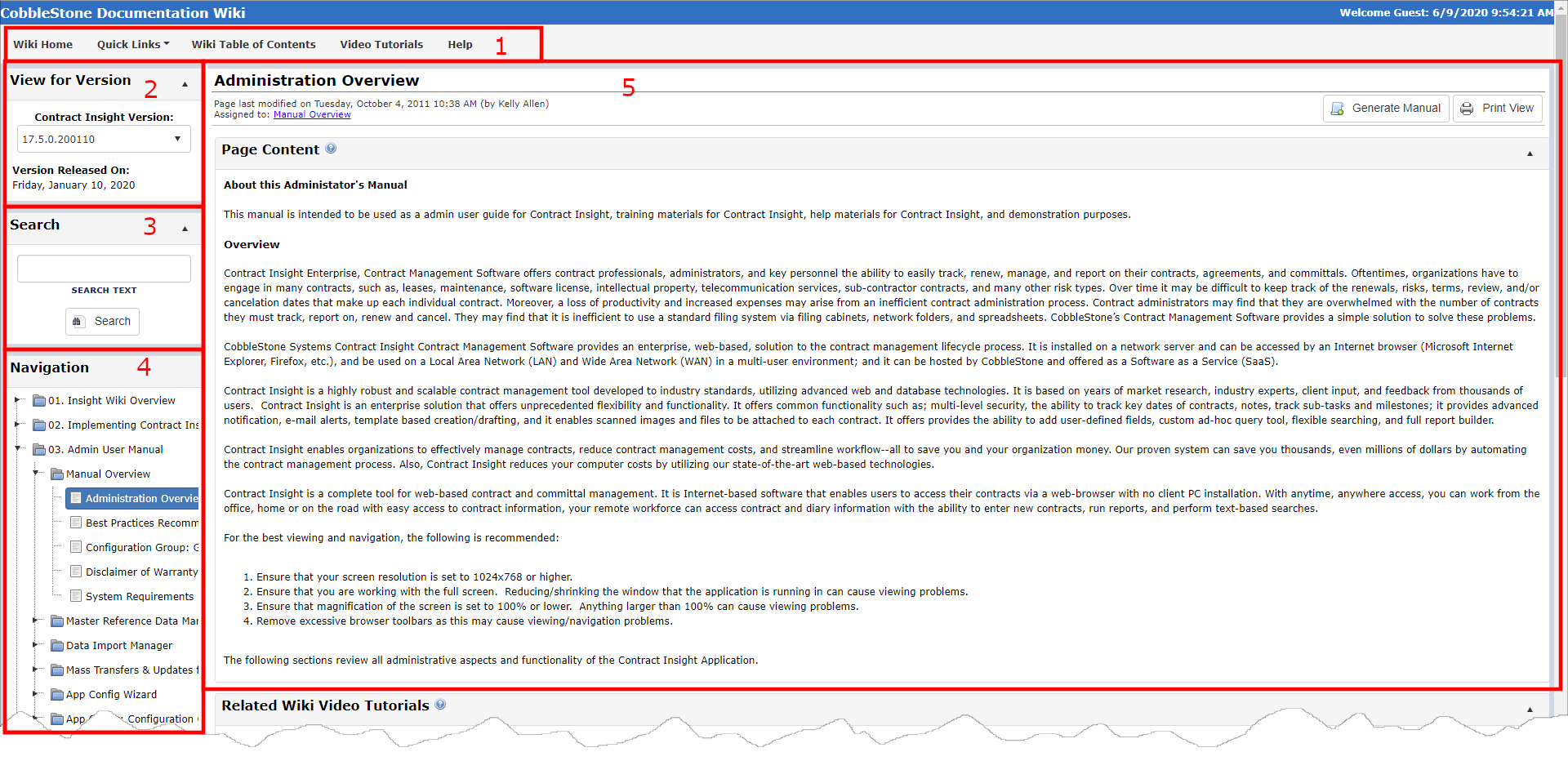Select the Wiki Home menu item
The height and width of the screenshot is (761, 1568).
pos(42,44)
